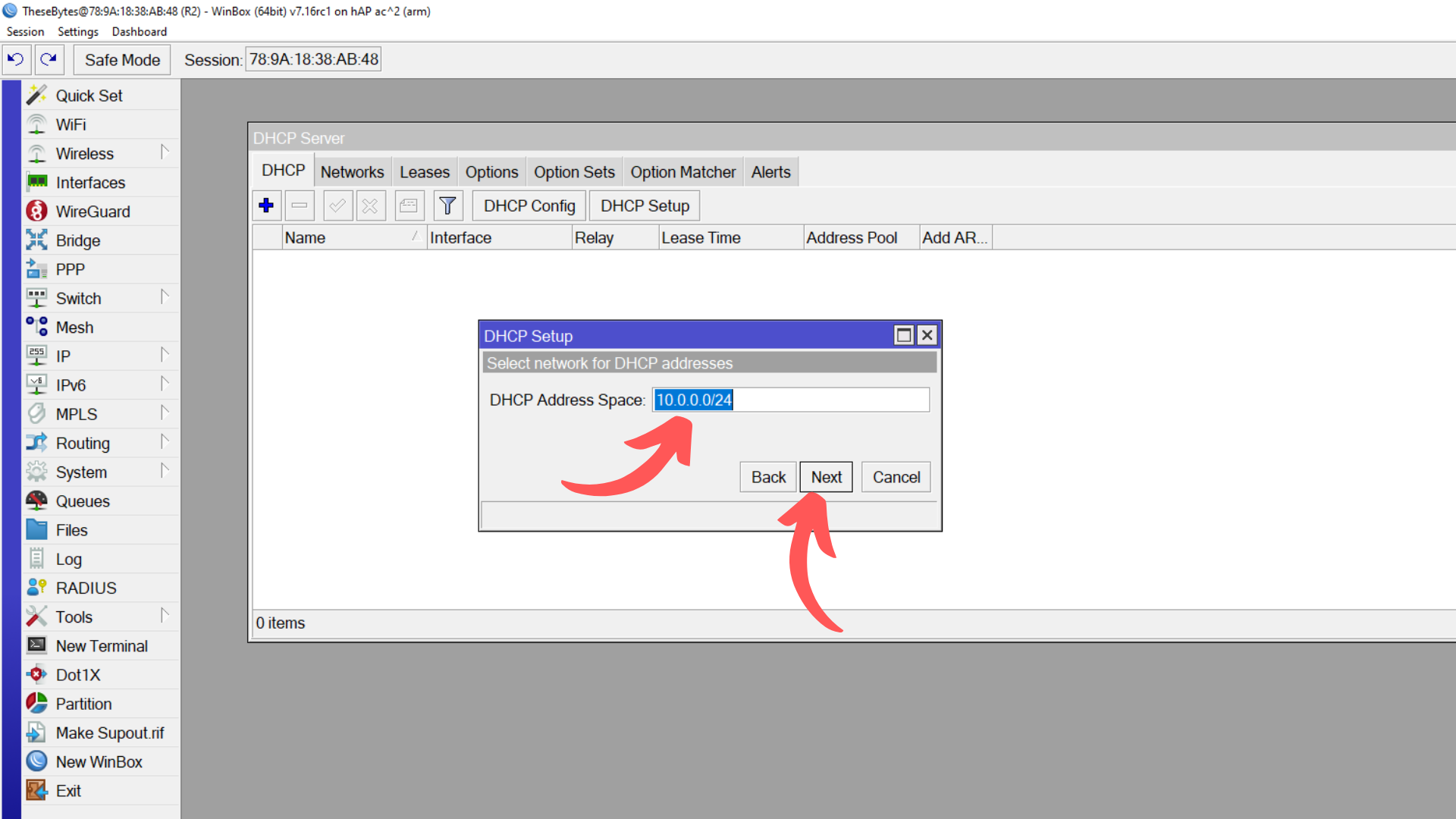
Task: Open the filter funnel icon
Action: click(447, 205)
